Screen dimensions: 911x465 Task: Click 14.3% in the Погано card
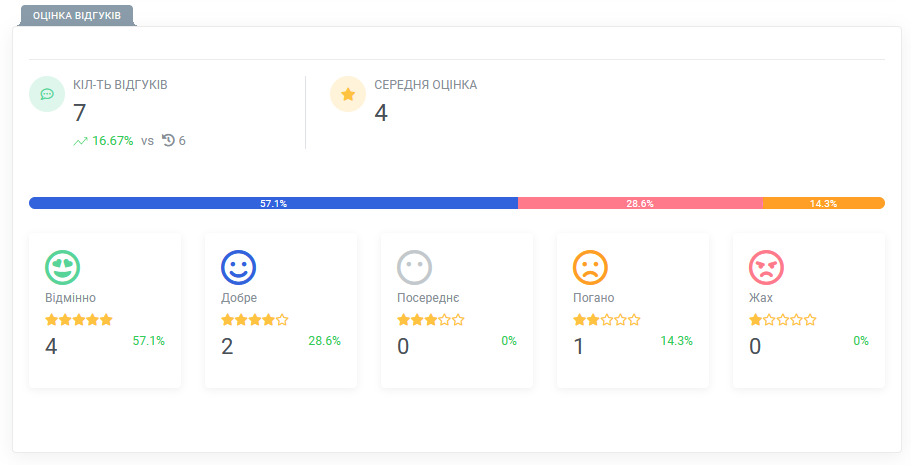(677, 341)
